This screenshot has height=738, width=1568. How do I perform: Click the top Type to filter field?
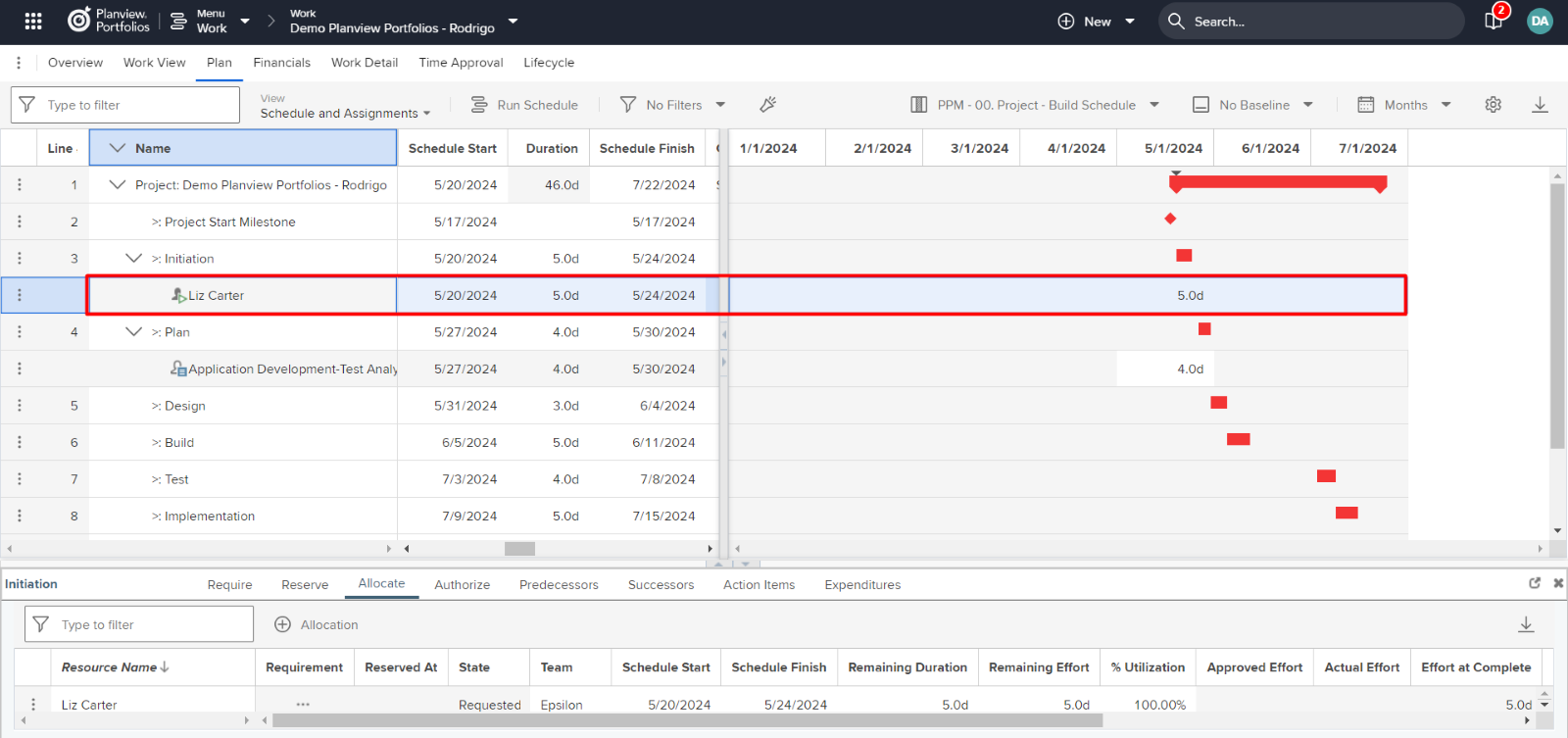pos(125,105)
